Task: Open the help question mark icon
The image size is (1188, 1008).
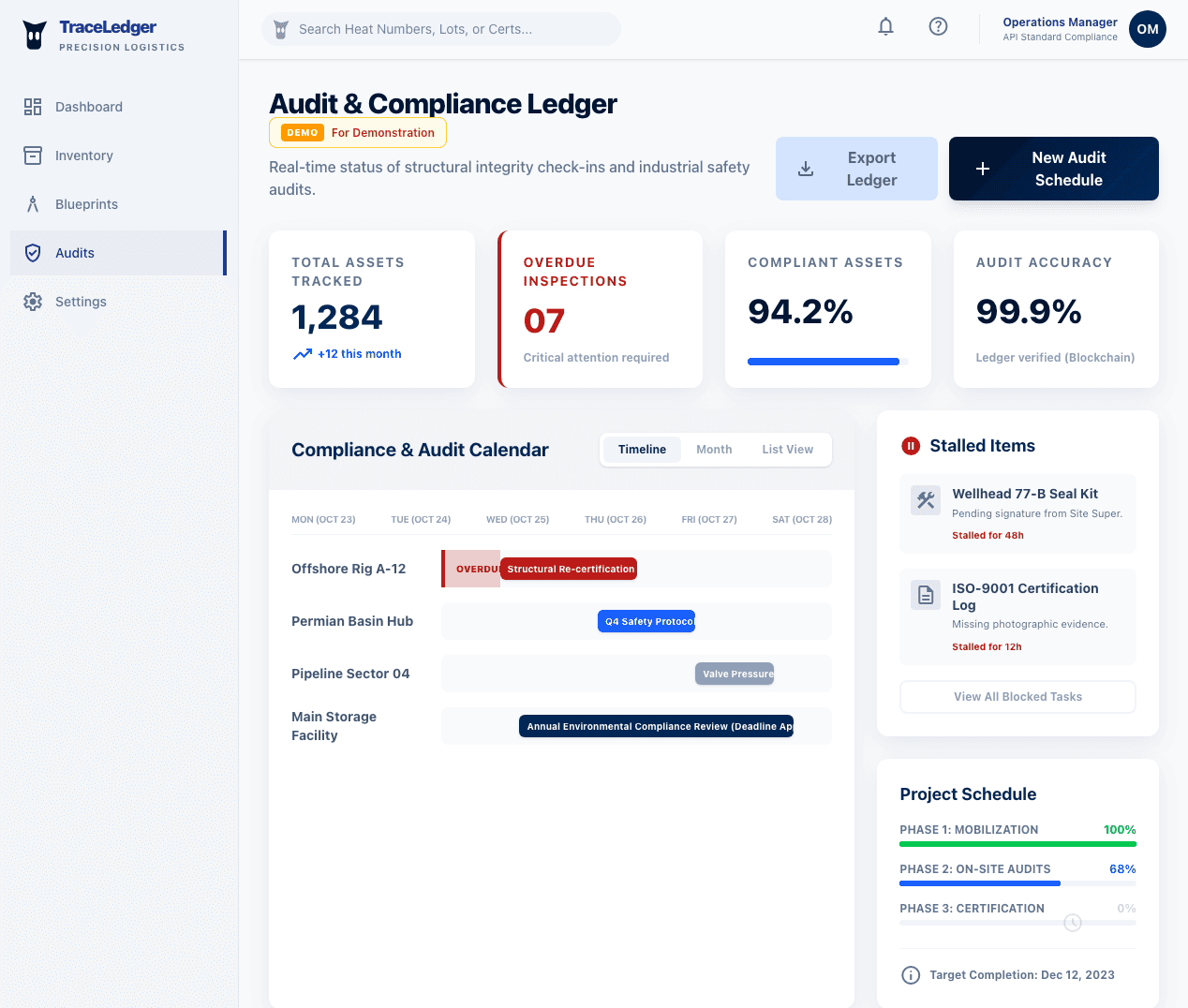Action: coord(938,26)
